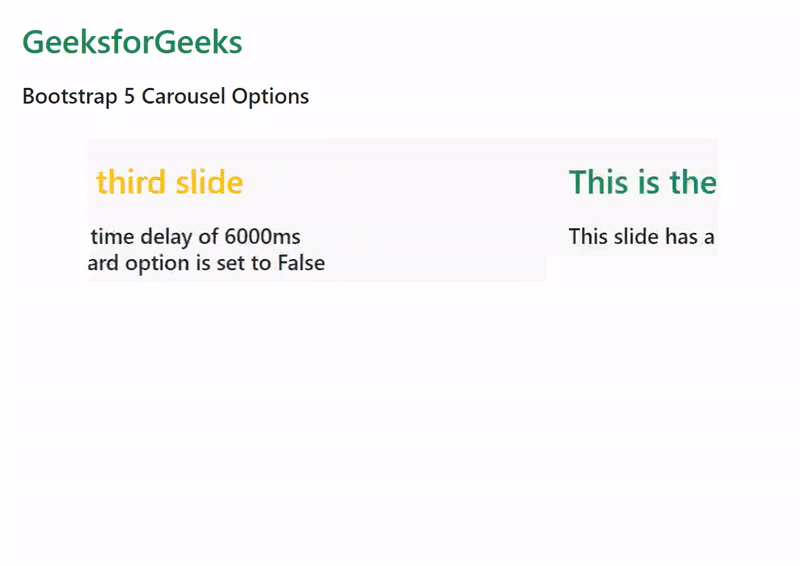Click the word "the" in green heading
Image resolution: width=800 pixels, height=566 pixels.
[693, 183]
